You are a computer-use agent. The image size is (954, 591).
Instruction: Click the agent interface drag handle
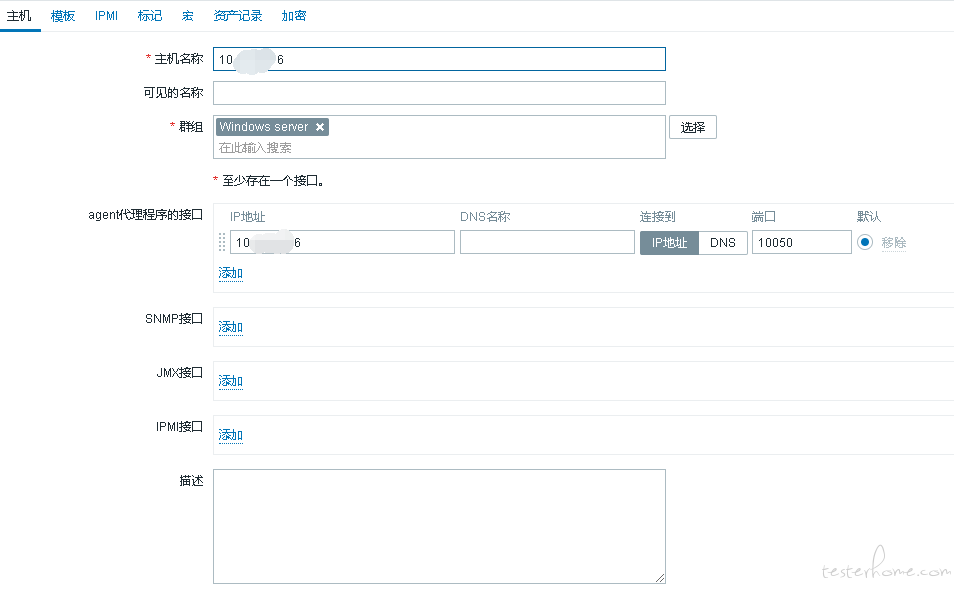click(x=222, y=242)
